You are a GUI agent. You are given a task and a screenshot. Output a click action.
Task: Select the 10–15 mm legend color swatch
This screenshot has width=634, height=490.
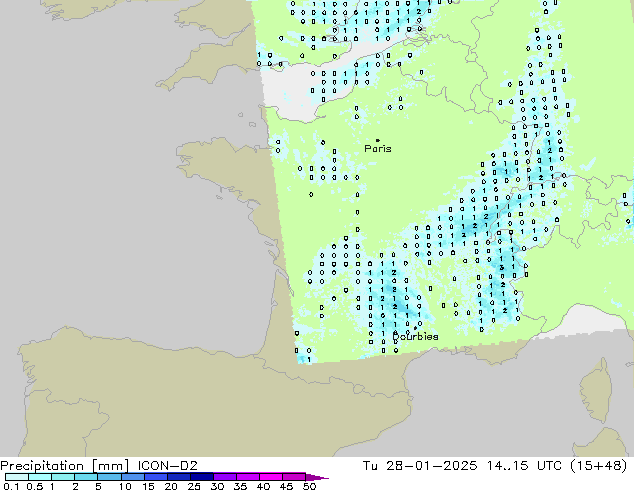(x=132, y=477)
